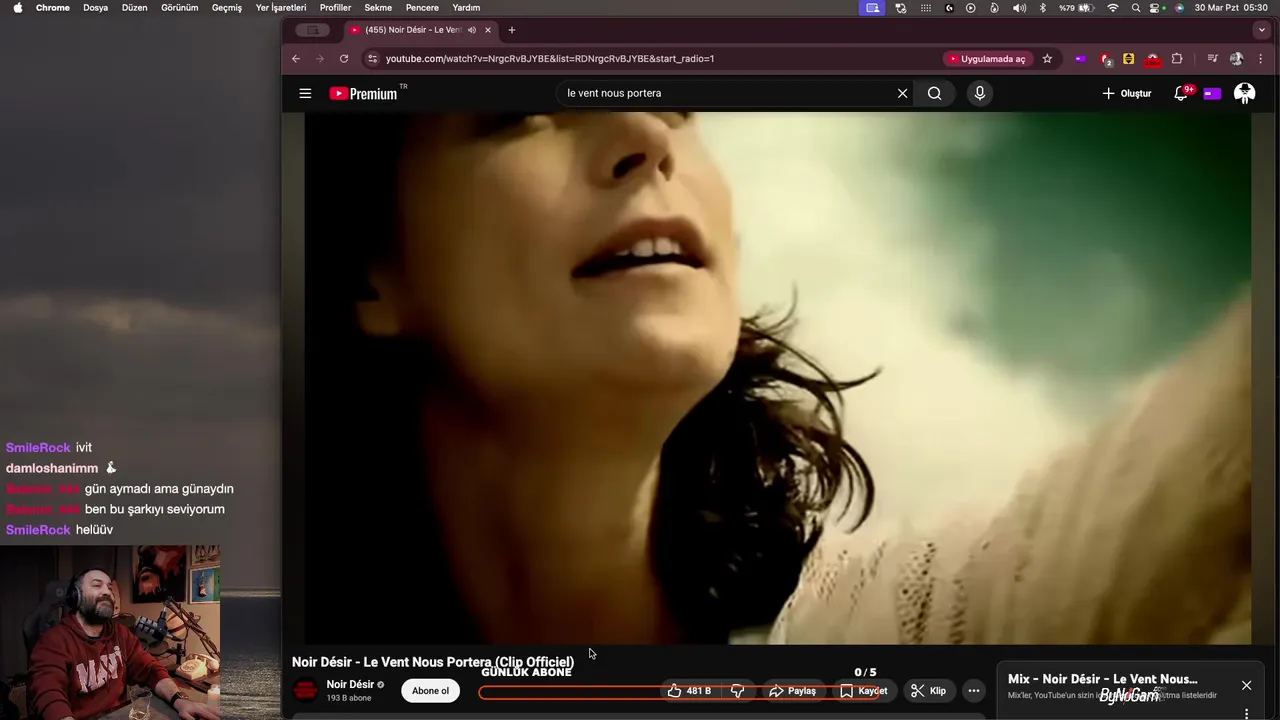Click the purple icon beside notifications
Image resolution: width=1280 pixels, height=720 pixels.
pyautogui.click(x=1212, y=93)
